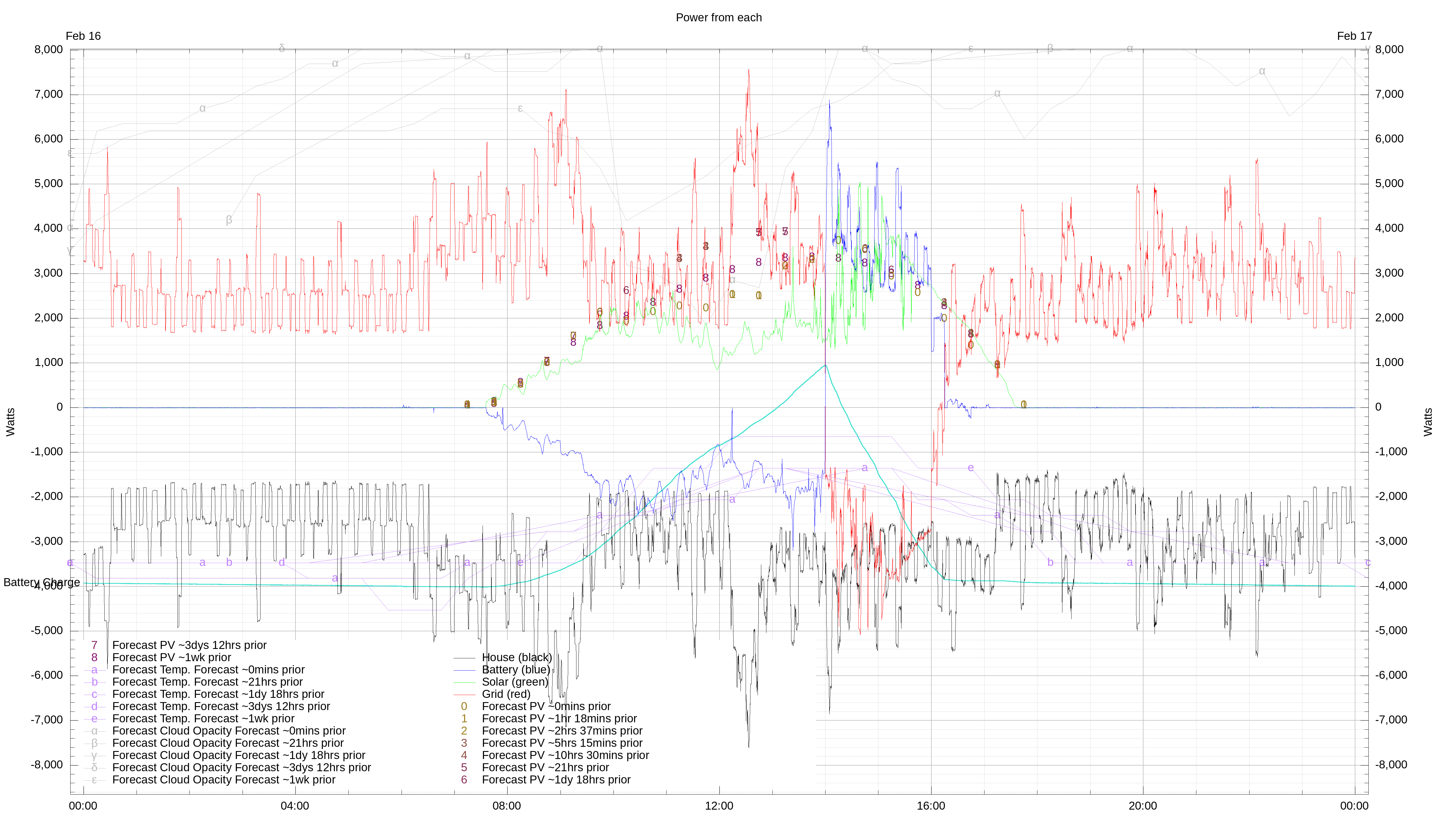1456x819 pixels.
Task: Click the 16:00 time axis label
Action: pyautogui.click(x=930, y=806)
